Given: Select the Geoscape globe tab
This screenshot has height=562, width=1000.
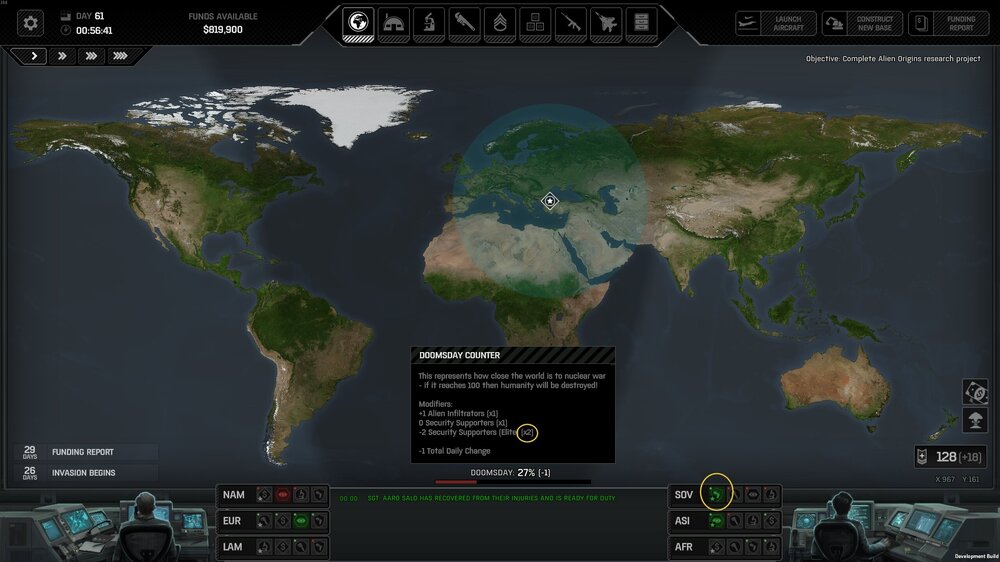Looking at the screenshot, I should pyautogui.click(x=358, y=23).
